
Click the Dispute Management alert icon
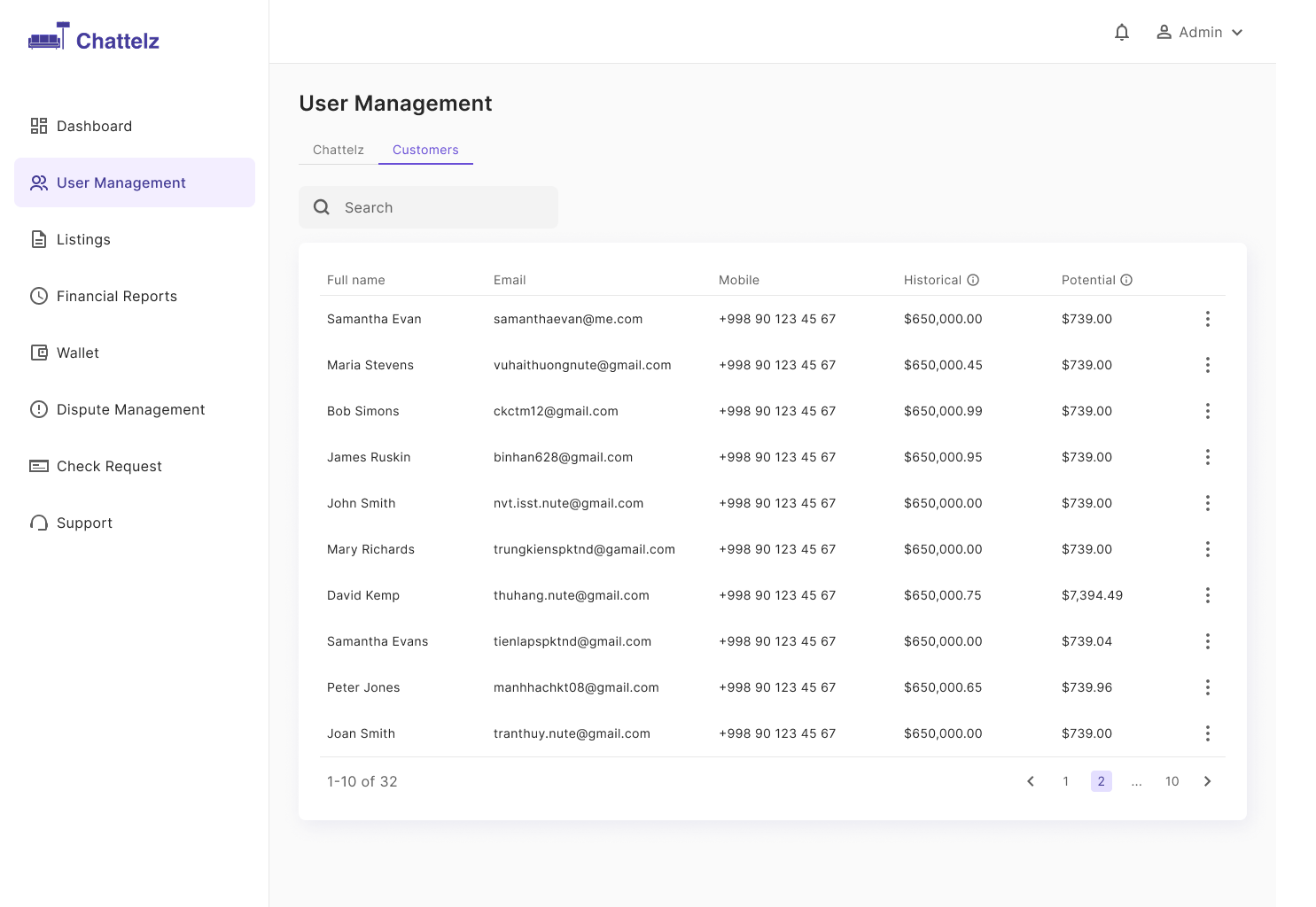pos(39,409)
